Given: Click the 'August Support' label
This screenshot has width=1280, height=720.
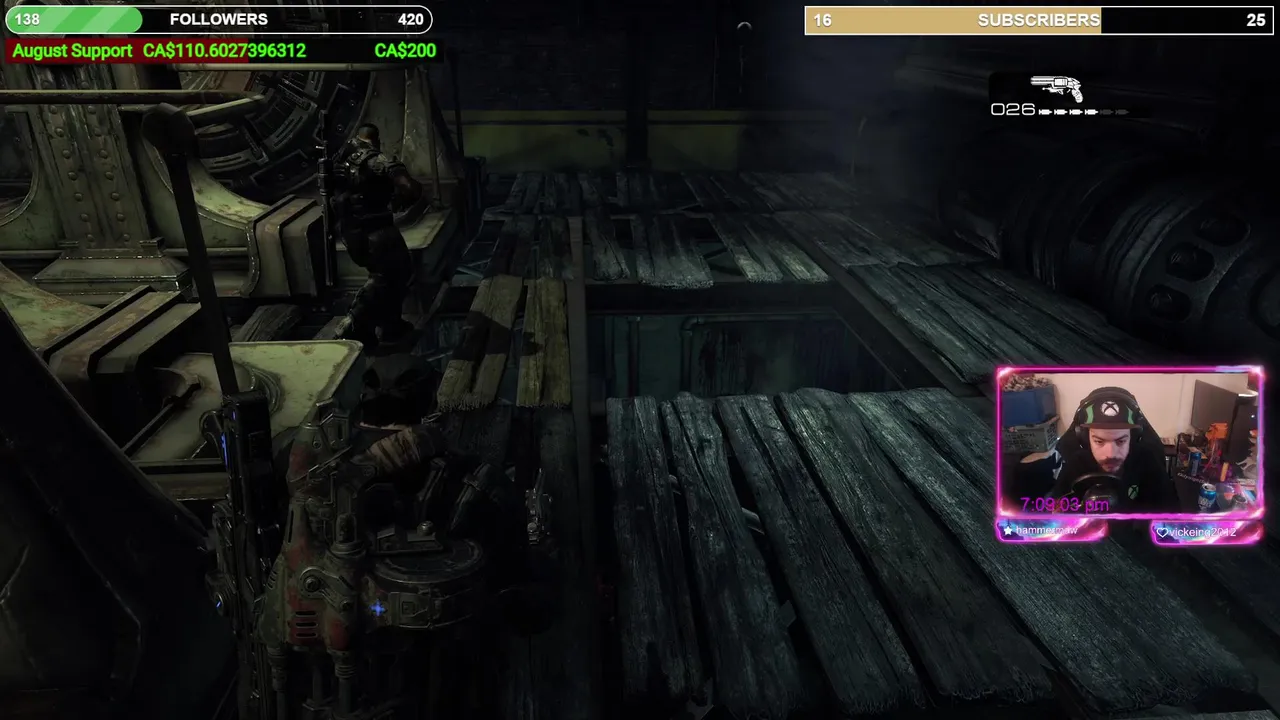Looking at the screenshot, I should [72, 50].
